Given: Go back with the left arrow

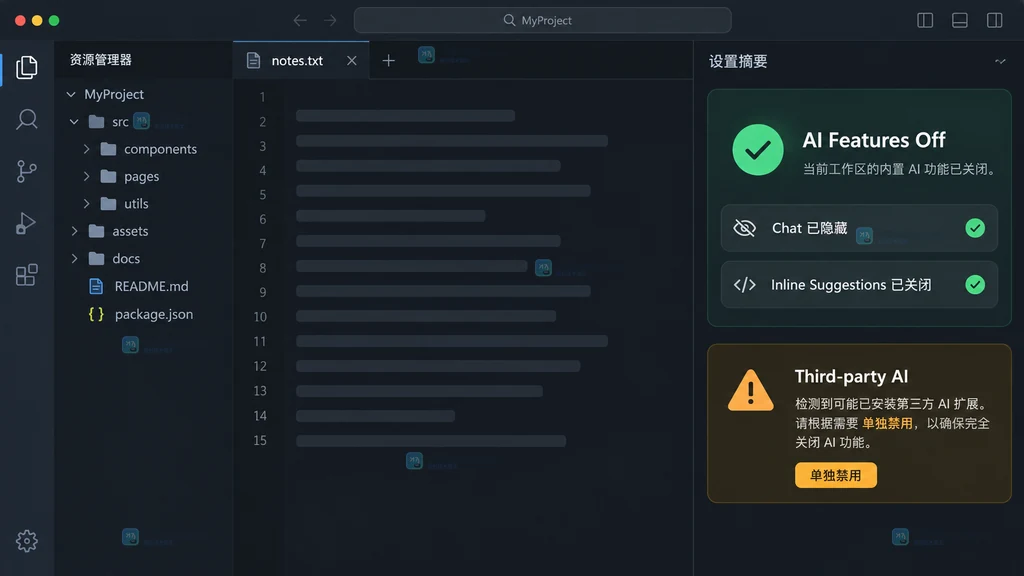Looking at the screenshot, I should (300, 20).
